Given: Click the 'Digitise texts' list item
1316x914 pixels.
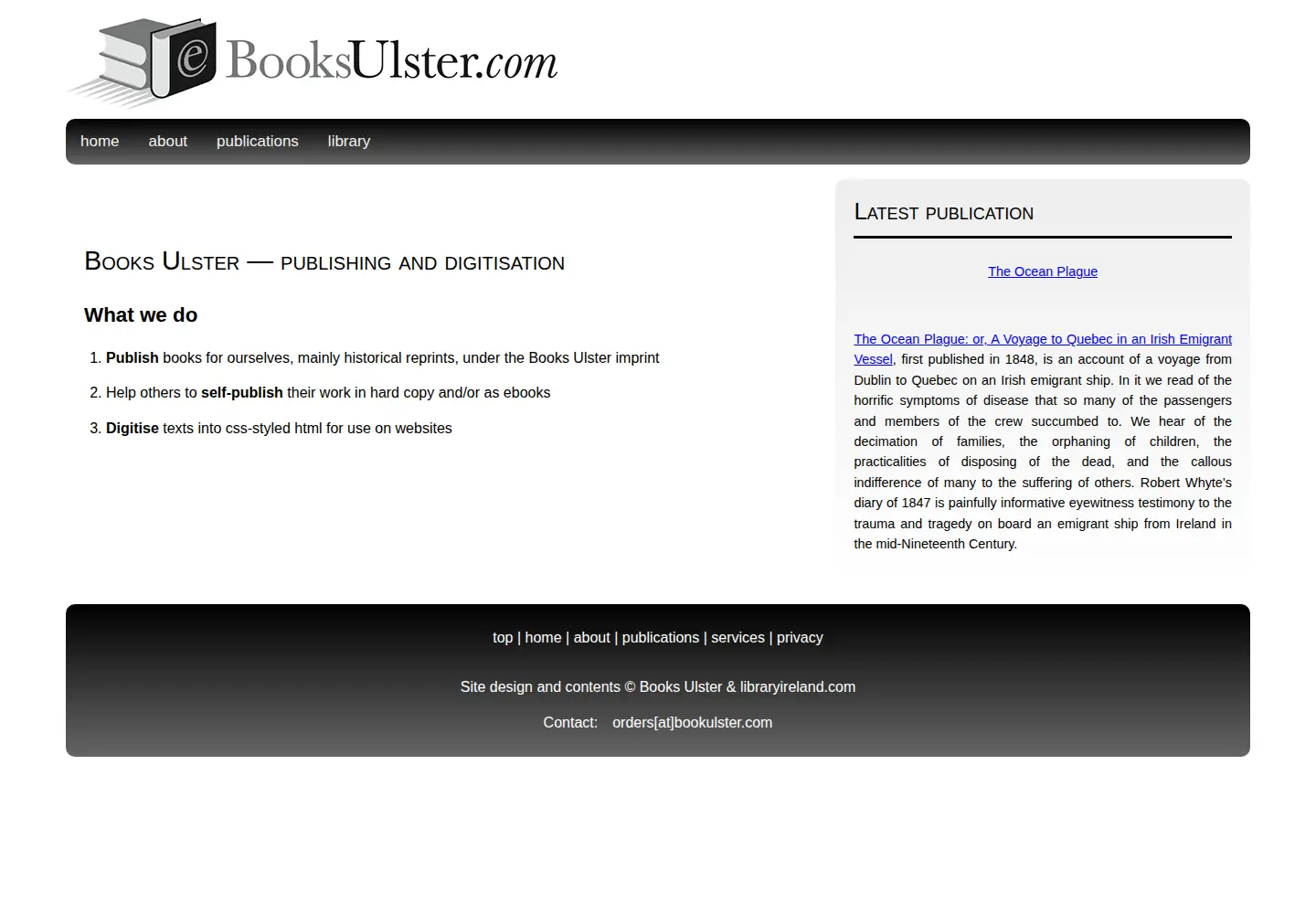Looking at the screenshot, I should coord(279,429).
